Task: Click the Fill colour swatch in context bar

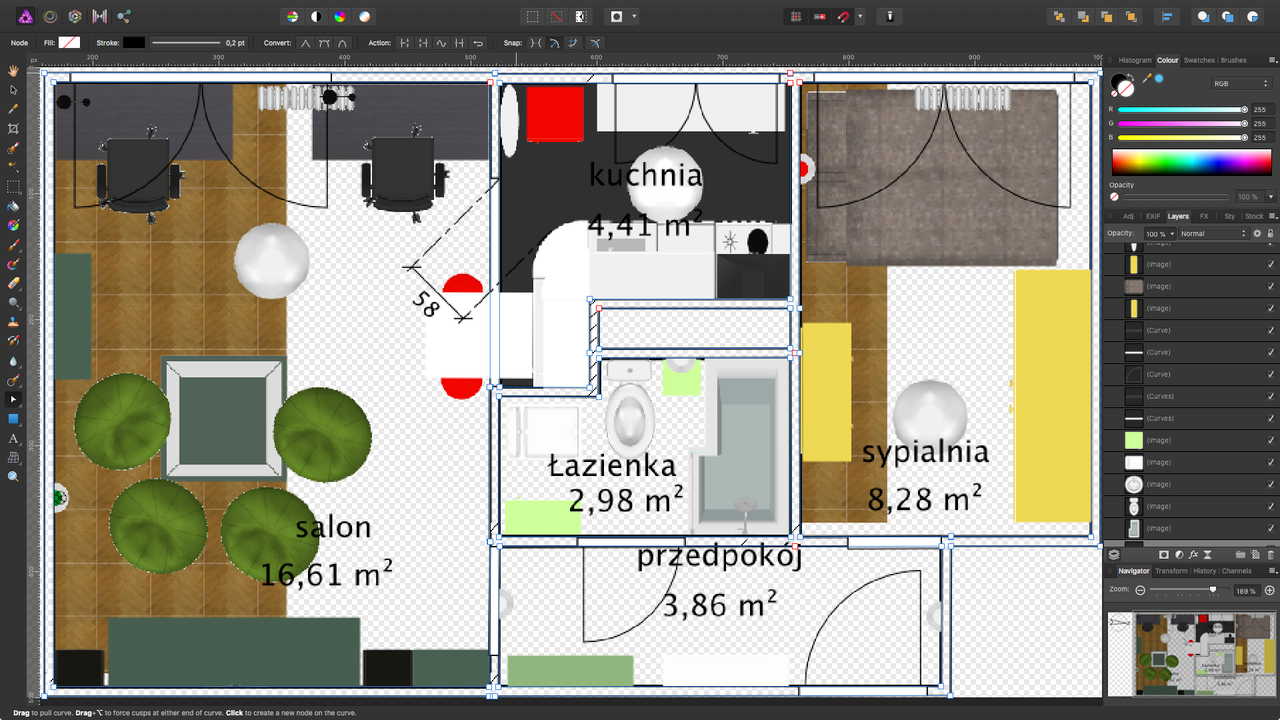Action: (x=69, y=43)
